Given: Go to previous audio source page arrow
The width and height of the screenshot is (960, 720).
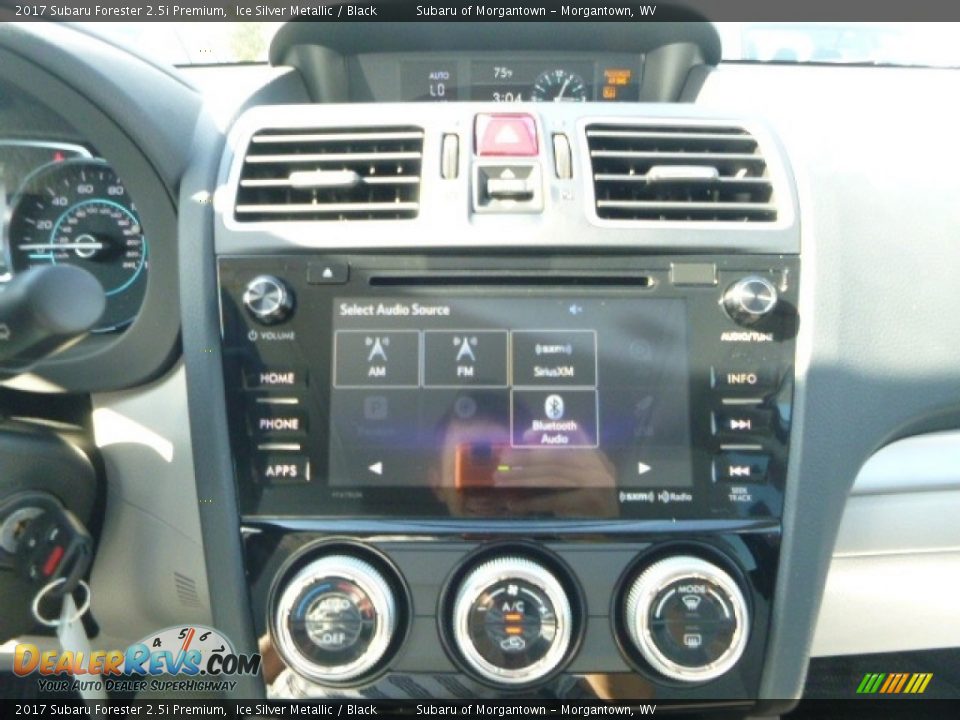Looking at the screenshot, I should pos(375,468).
